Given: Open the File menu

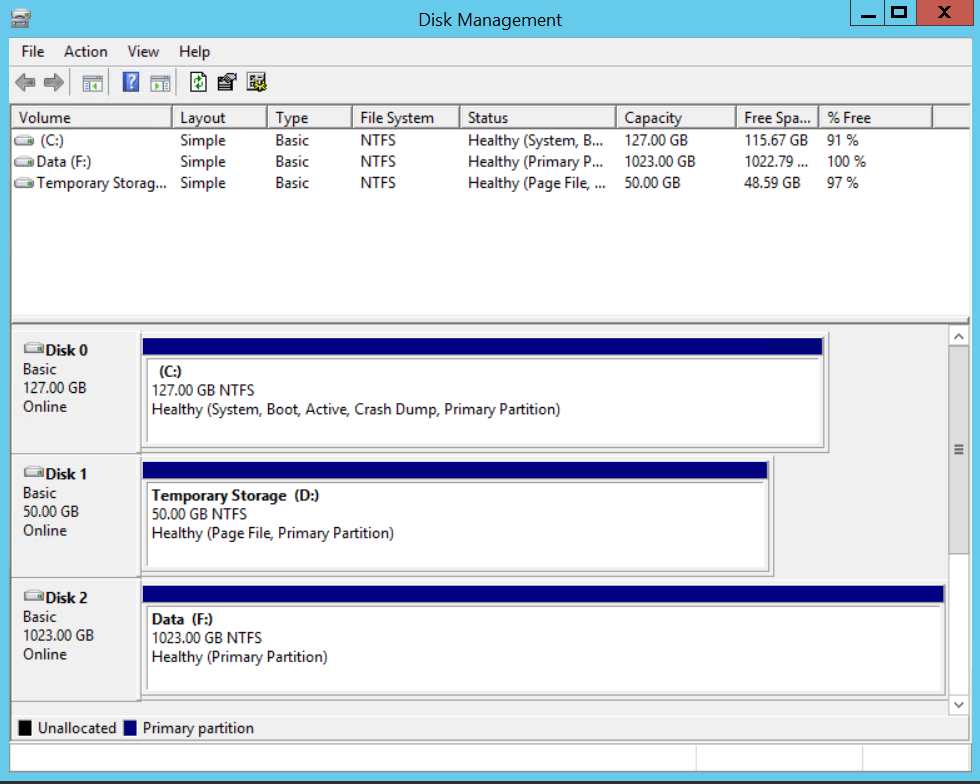Looking at the screenshot, I should tap(32, 51).
